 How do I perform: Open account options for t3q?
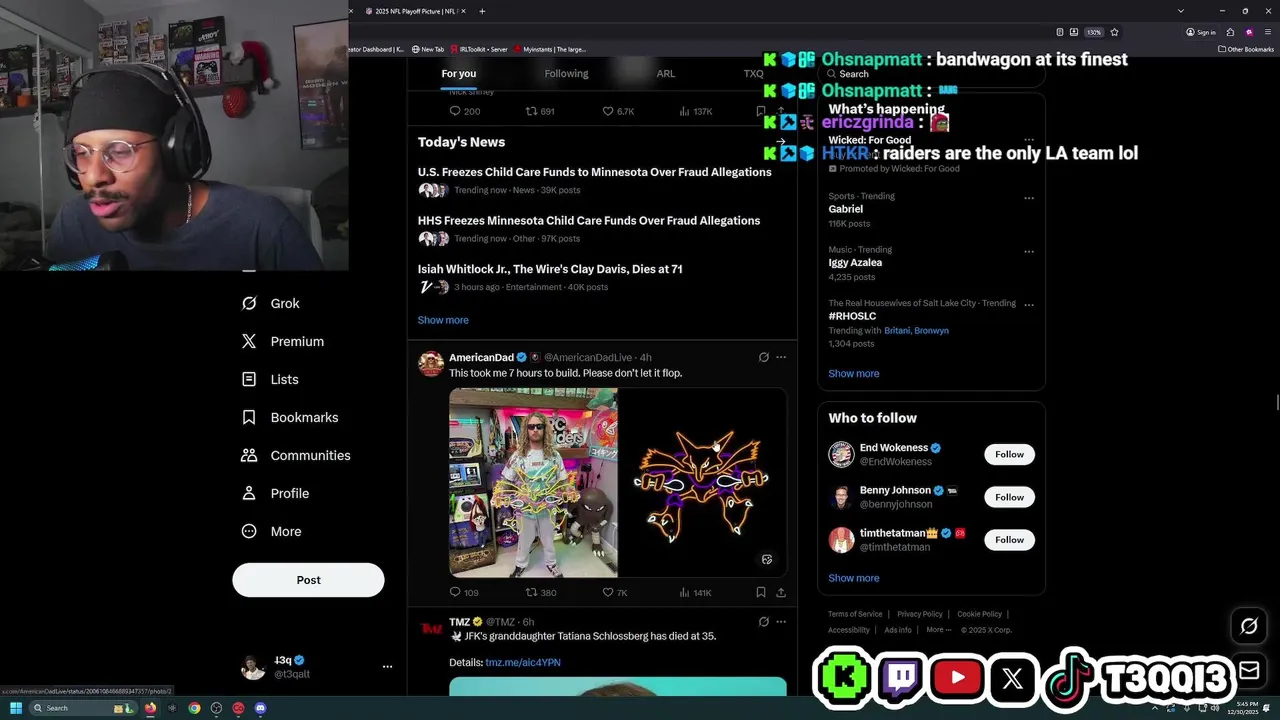387,666
